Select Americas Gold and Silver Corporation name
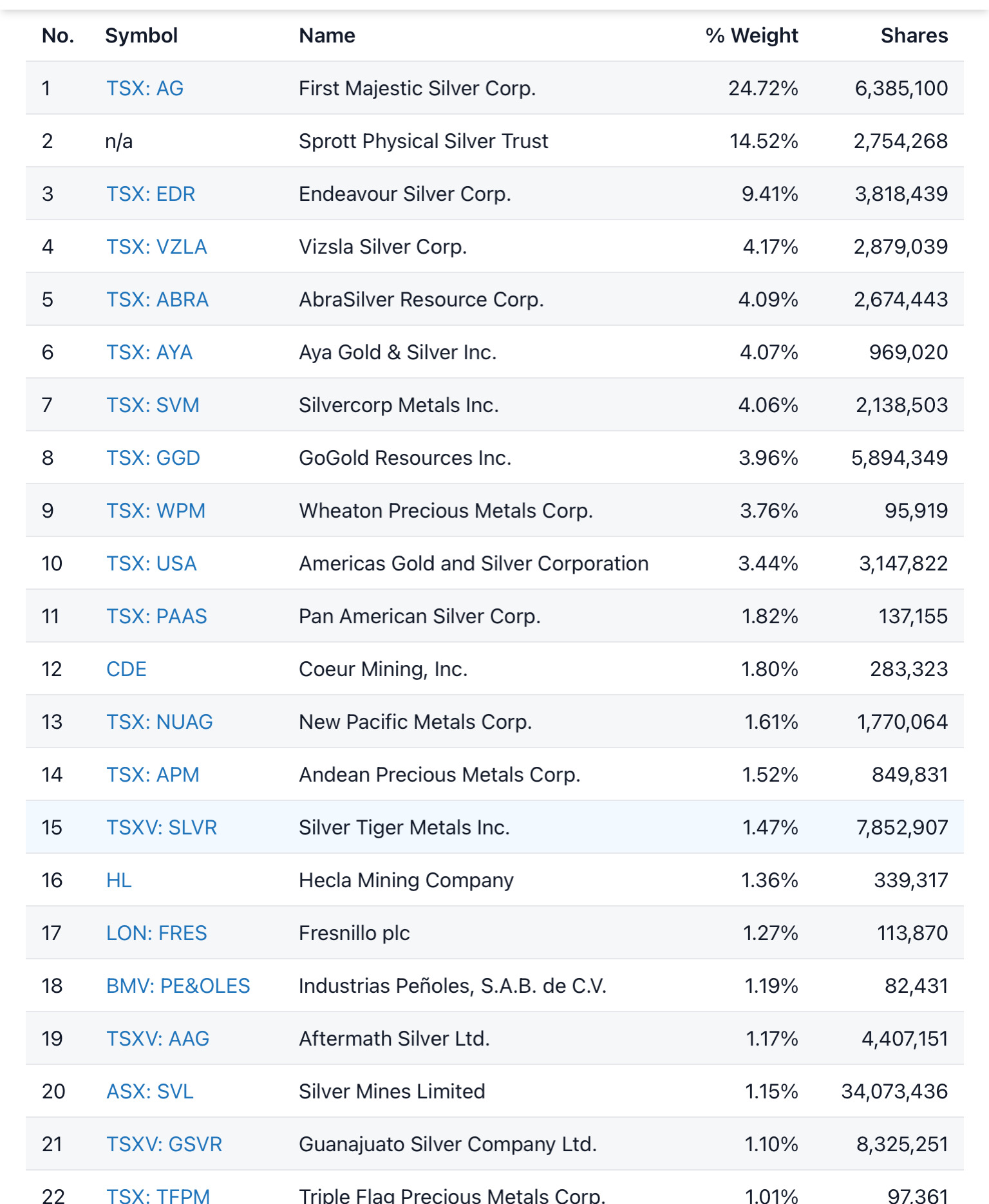989x1204 pixels. pyautogui.click(x=474, y=563)
